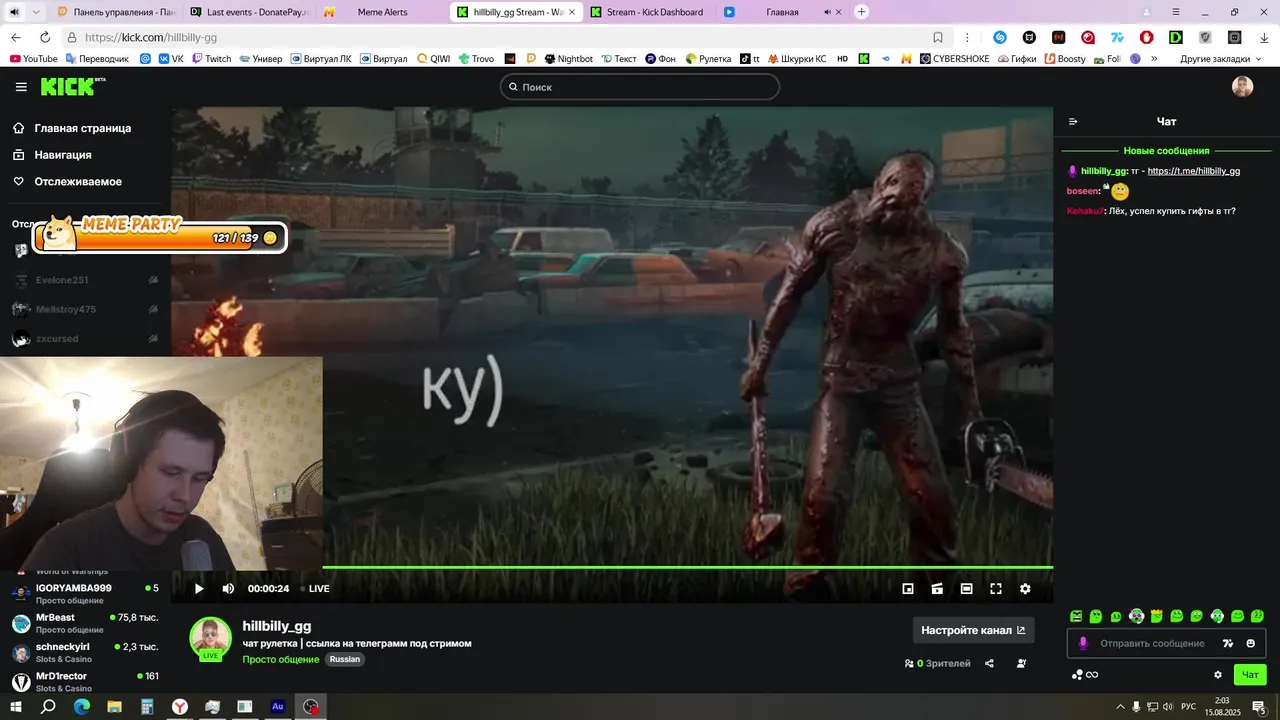Enable picture-in-picture mode

[908, 589]
